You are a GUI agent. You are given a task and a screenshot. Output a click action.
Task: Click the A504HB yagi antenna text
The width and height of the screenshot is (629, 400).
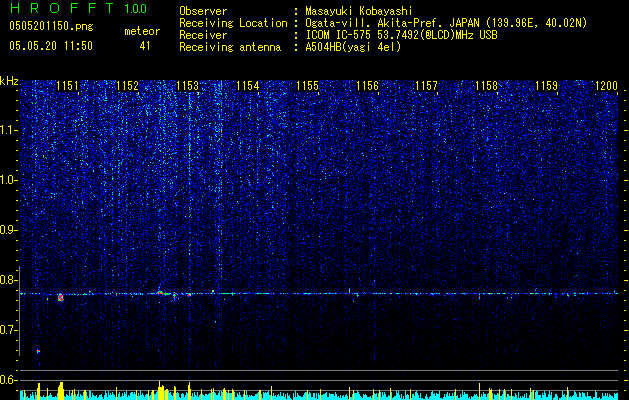coord(353,47)
